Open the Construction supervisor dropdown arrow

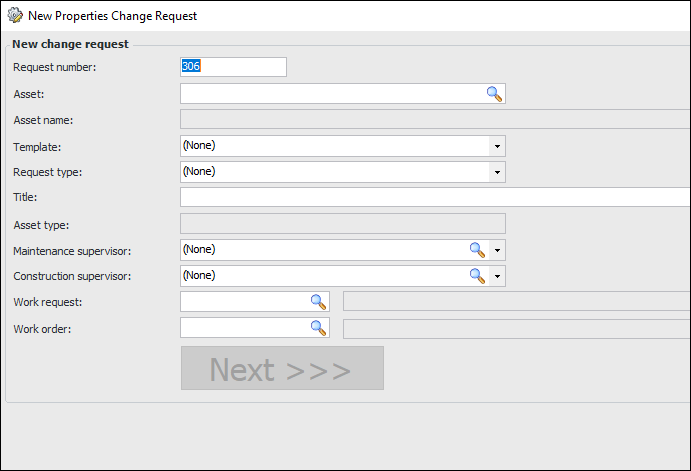[x=497, y=276]
